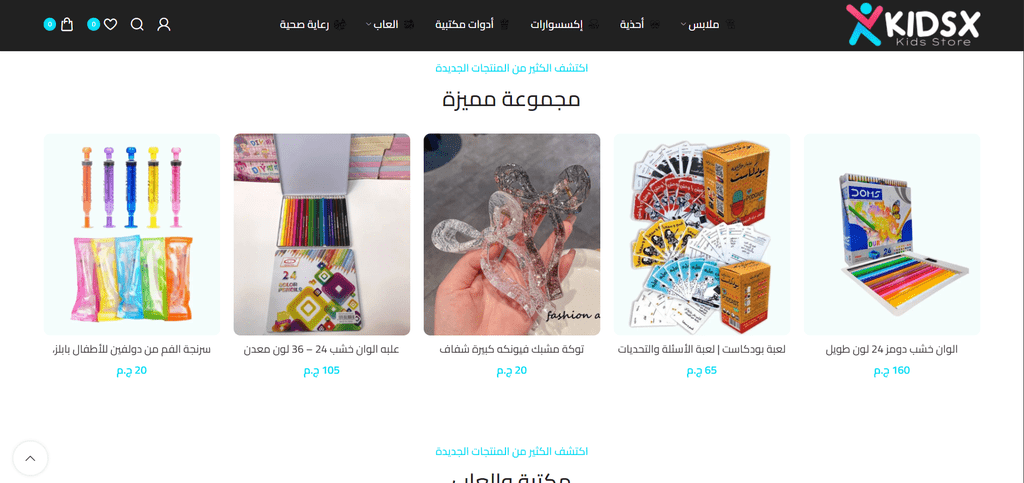Viewport: 1024px width, 483px height.
Task: Open the search magnifier icon
Action: [137, 25]
